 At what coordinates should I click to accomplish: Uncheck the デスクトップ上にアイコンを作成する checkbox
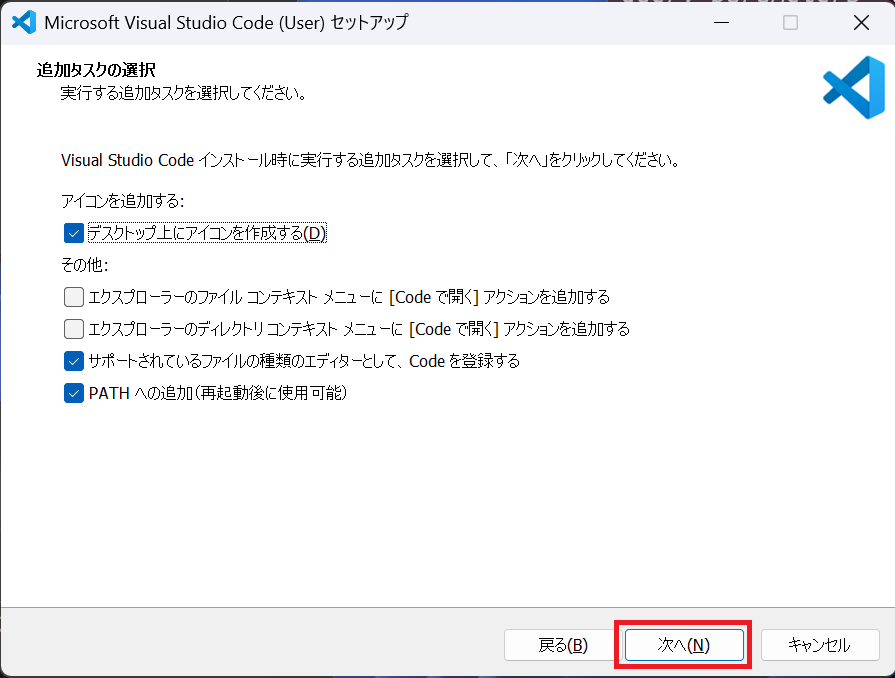pos(73,233)
